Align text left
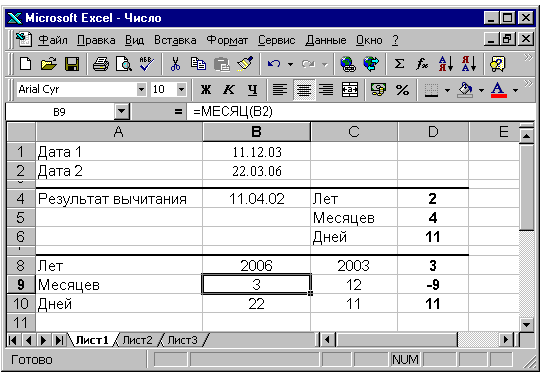Image resolution: width=543 pixels, height=377 pixels. point(279,90)
